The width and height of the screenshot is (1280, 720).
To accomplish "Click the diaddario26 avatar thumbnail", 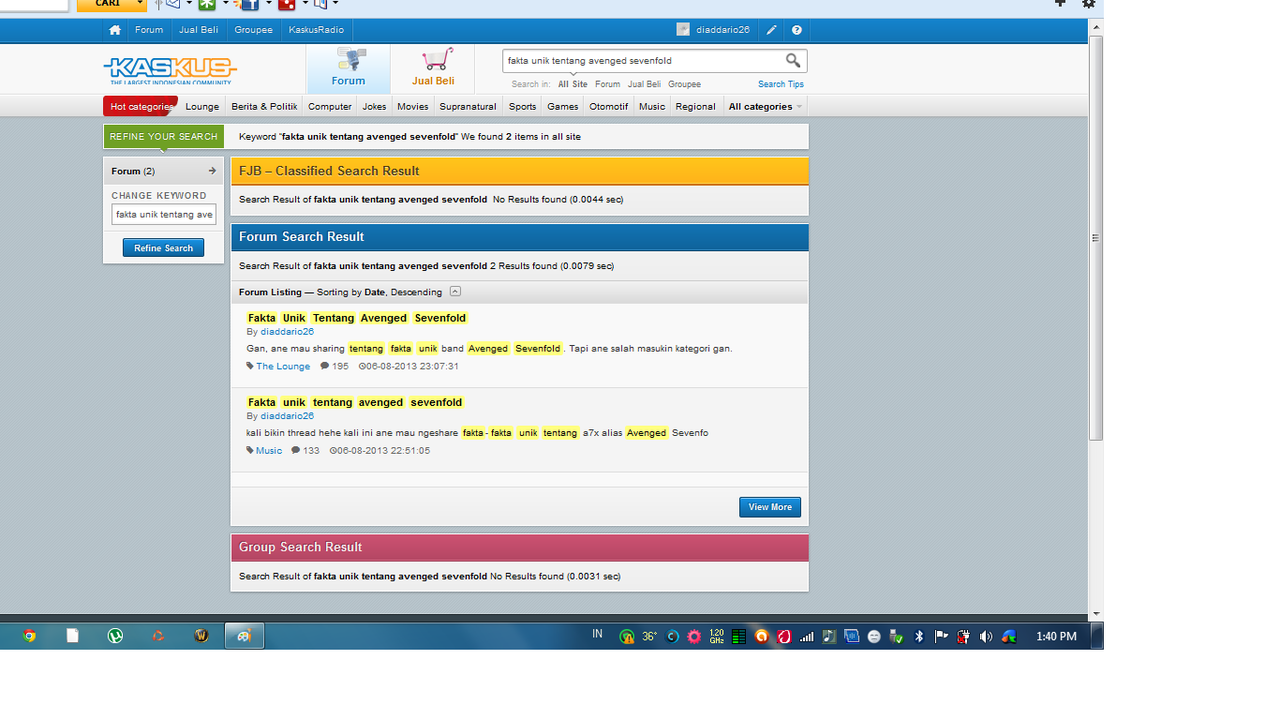I will 683,30.
